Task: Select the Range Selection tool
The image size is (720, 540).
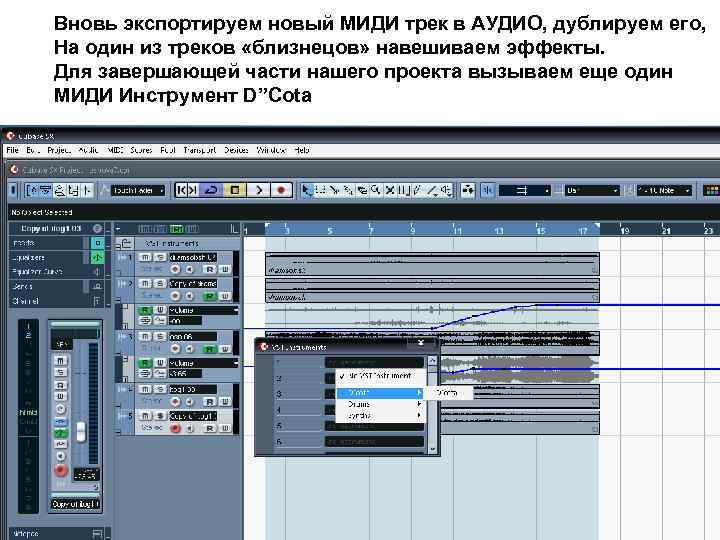Action: point(321,190)
